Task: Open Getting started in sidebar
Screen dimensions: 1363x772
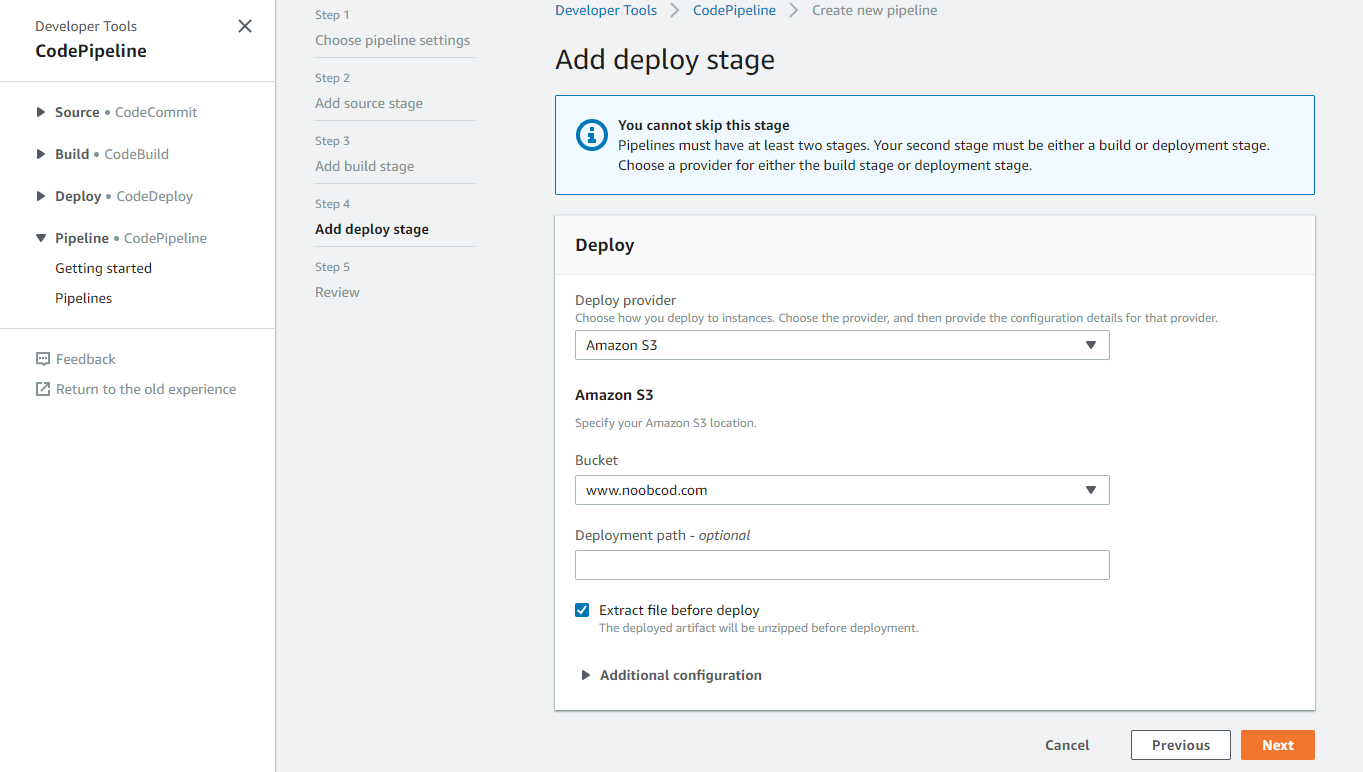Action: tap(103, 268)
